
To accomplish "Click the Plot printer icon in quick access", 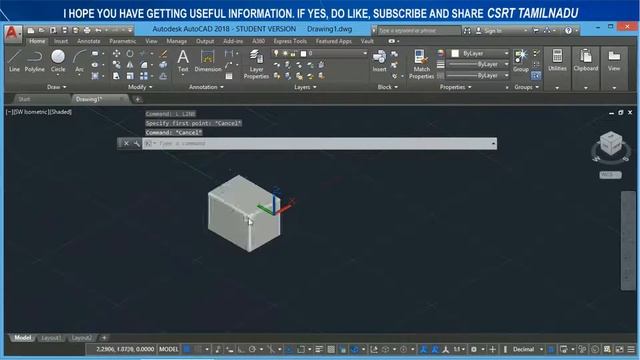I will [x=87, y=31].
